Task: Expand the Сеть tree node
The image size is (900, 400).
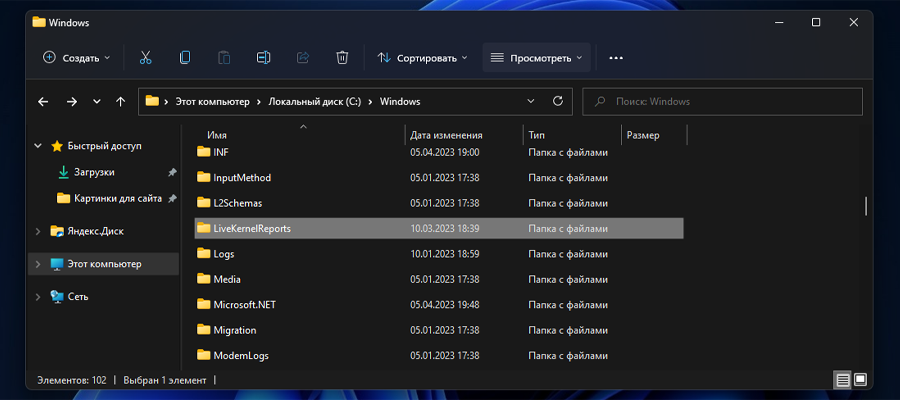Action: point(38,297)
